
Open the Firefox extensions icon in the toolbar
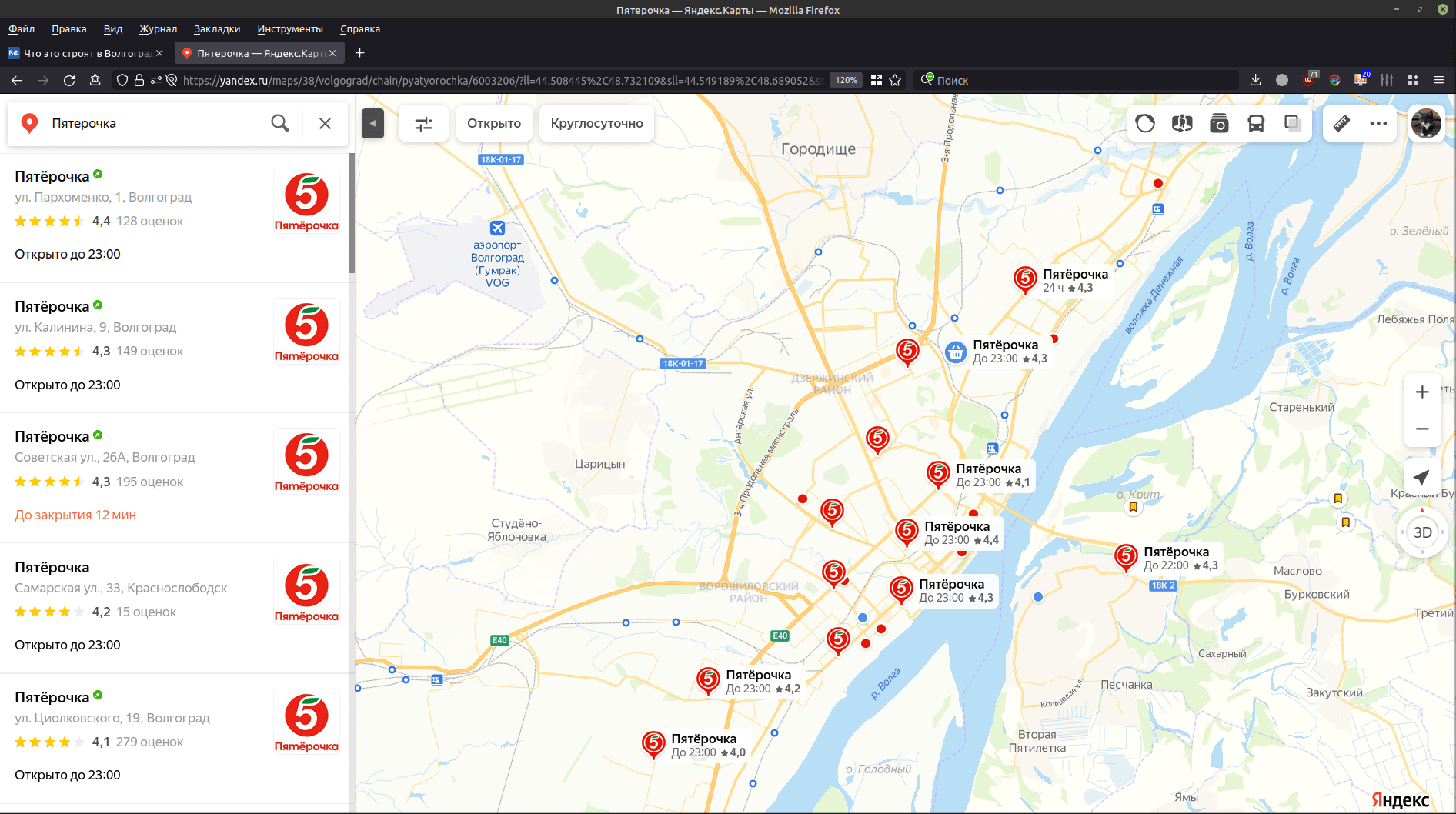pos(1412,80)
